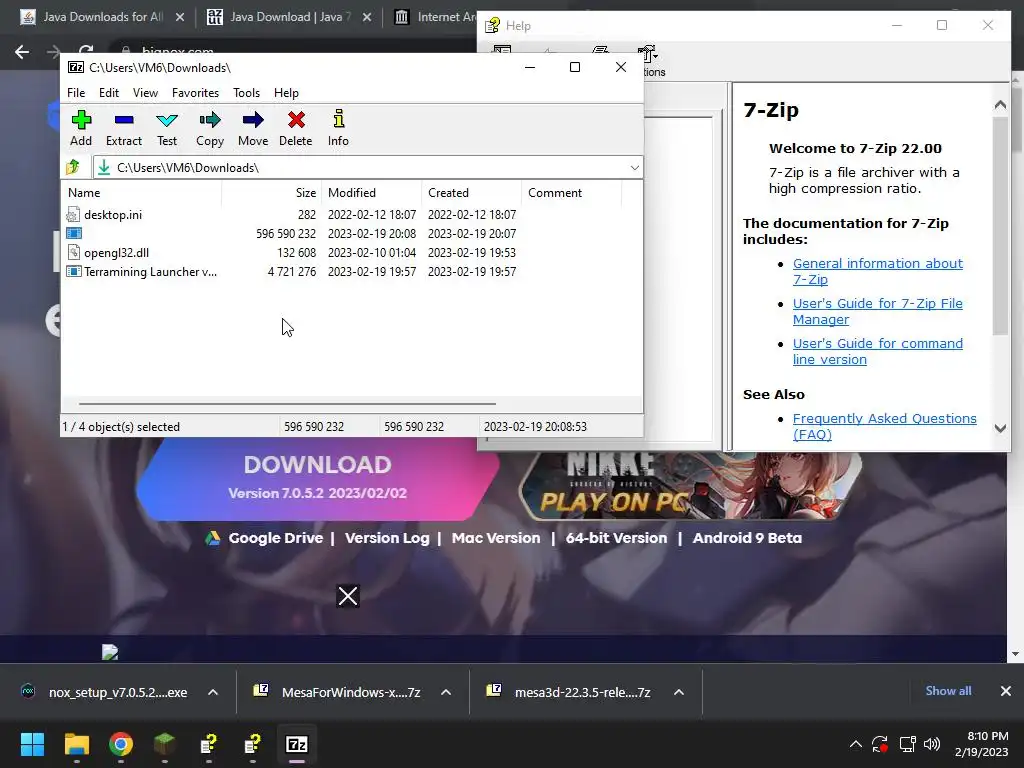Open the Android 9 Beta link
This screenshot has width=1024, height=768.
pos(747,538)
